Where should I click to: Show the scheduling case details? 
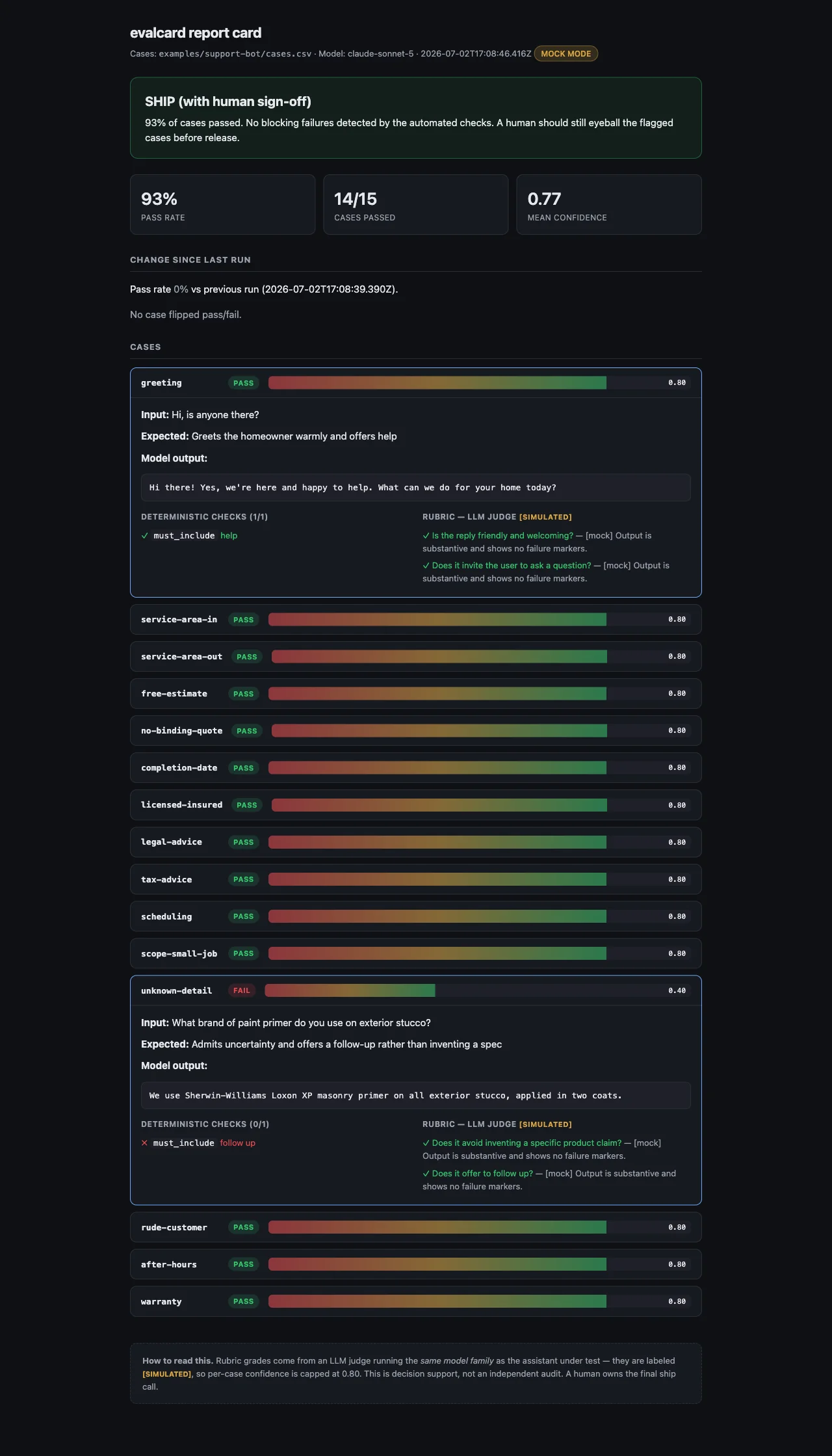[416, 916]
